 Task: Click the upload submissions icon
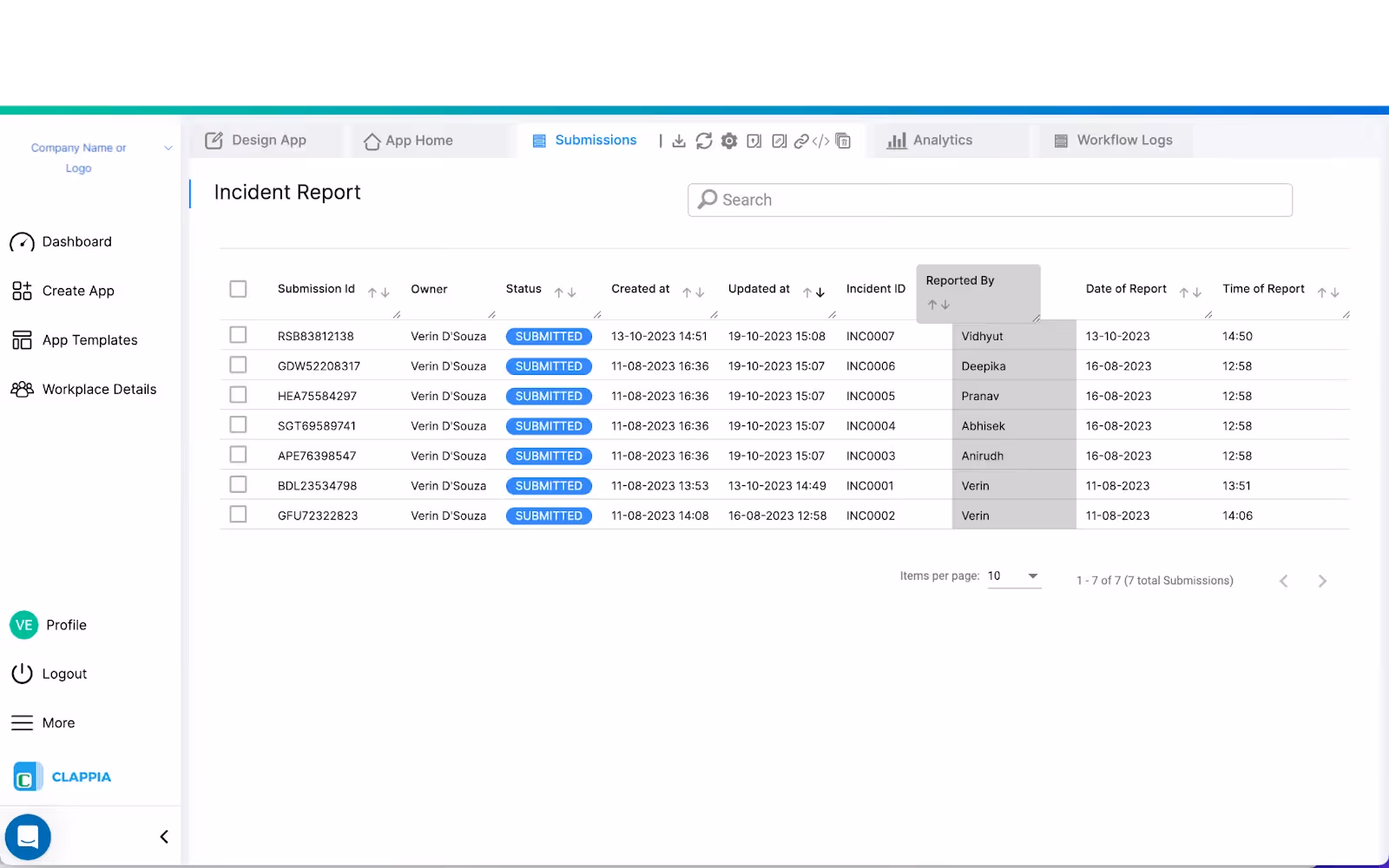[x=754, y=140]
